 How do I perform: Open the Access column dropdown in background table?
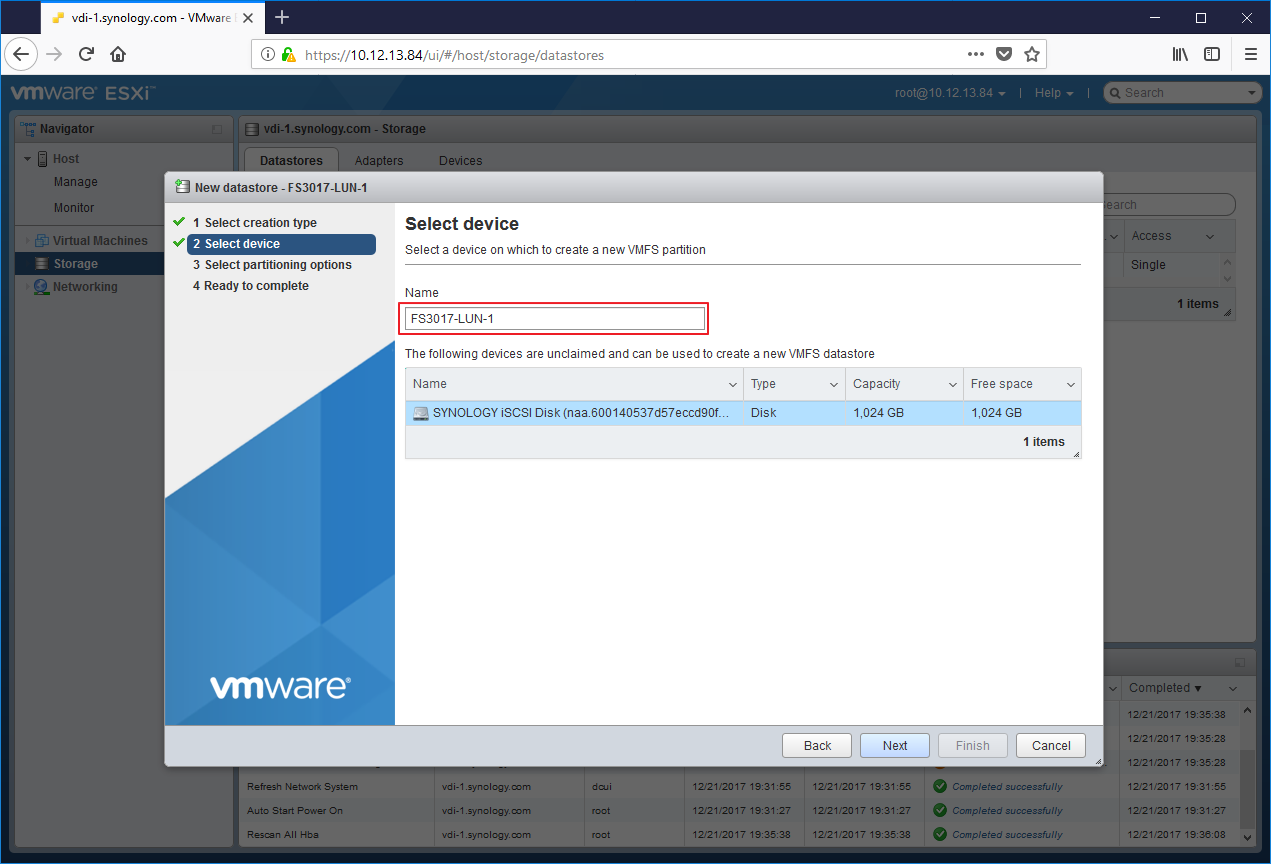click(x=1210, y=237)
